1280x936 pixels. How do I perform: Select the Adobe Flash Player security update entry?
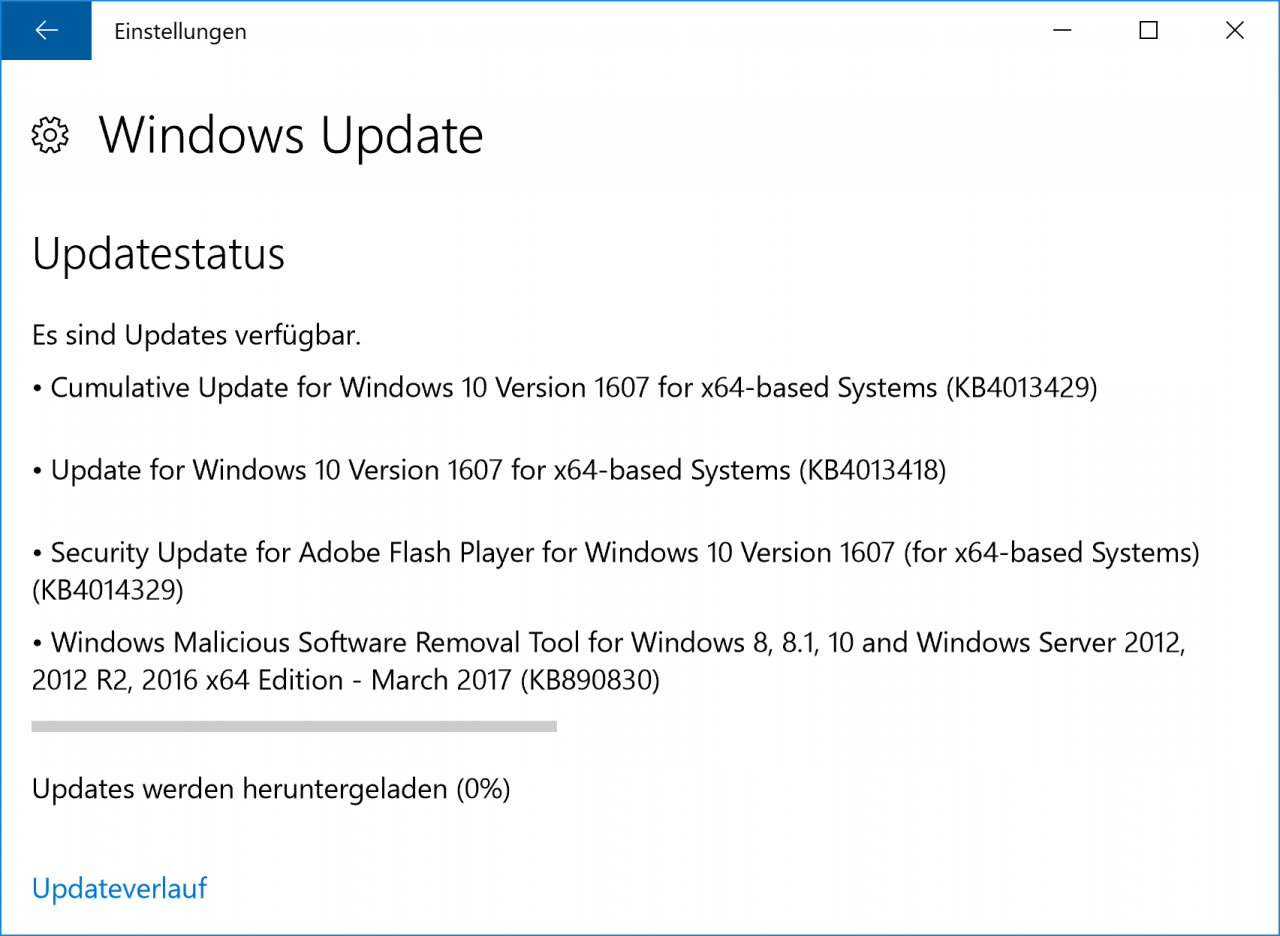(616, 571)
